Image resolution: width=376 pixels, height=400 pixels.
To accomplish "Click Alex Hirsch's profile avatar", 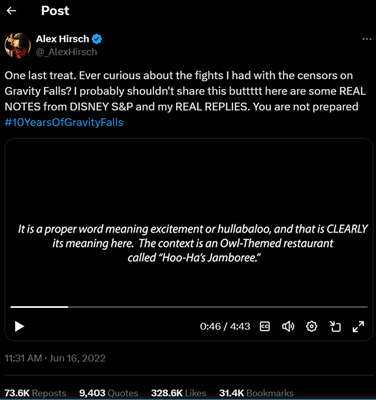I will click(x=18, y=45).
